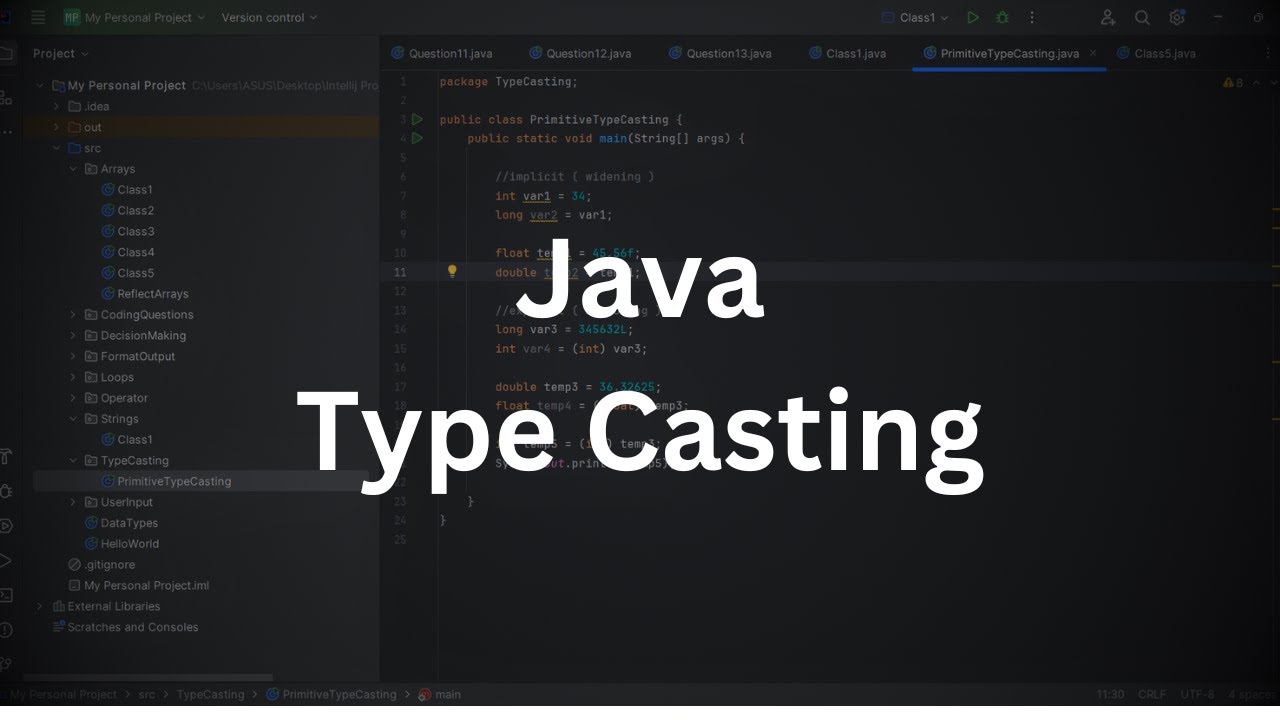The width and height of the screenshot is (1280, 720).
Task: Run Class1 with the green play icon
Action: 973,17
